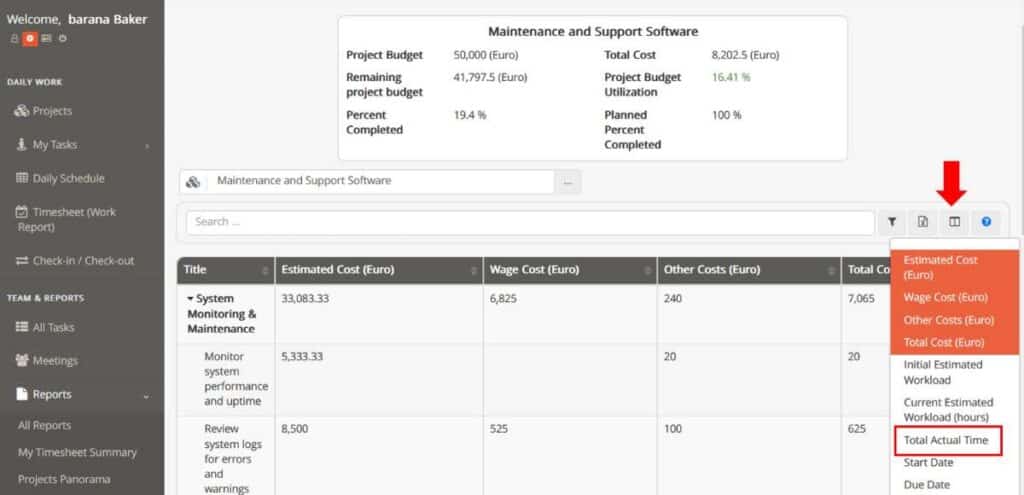Click the Maintenance and Support Software project field

click(380, 182)
